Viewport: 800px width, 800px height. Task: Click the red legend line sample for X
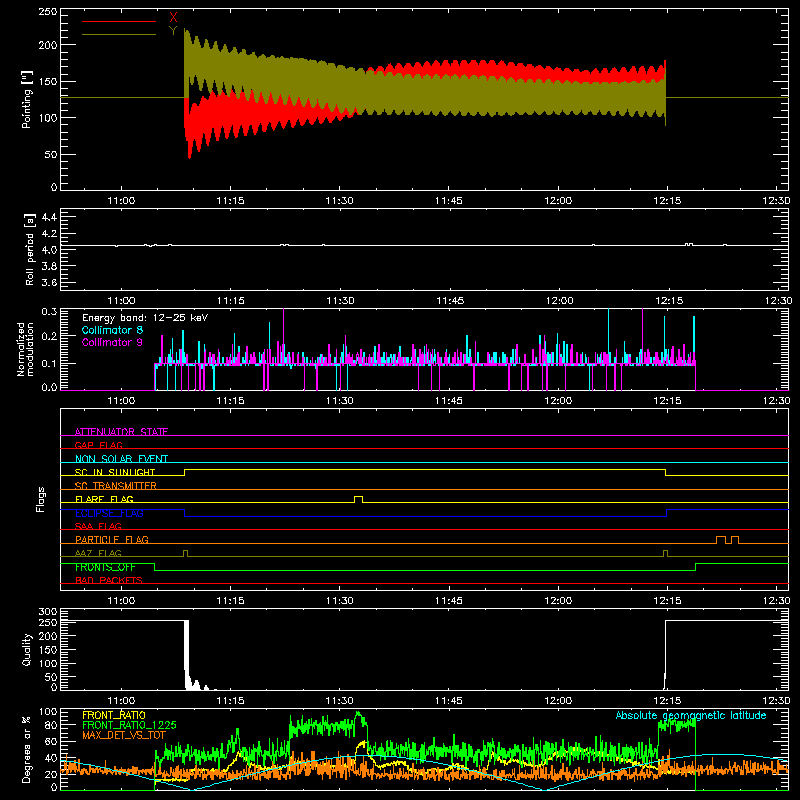pos(119,21)
